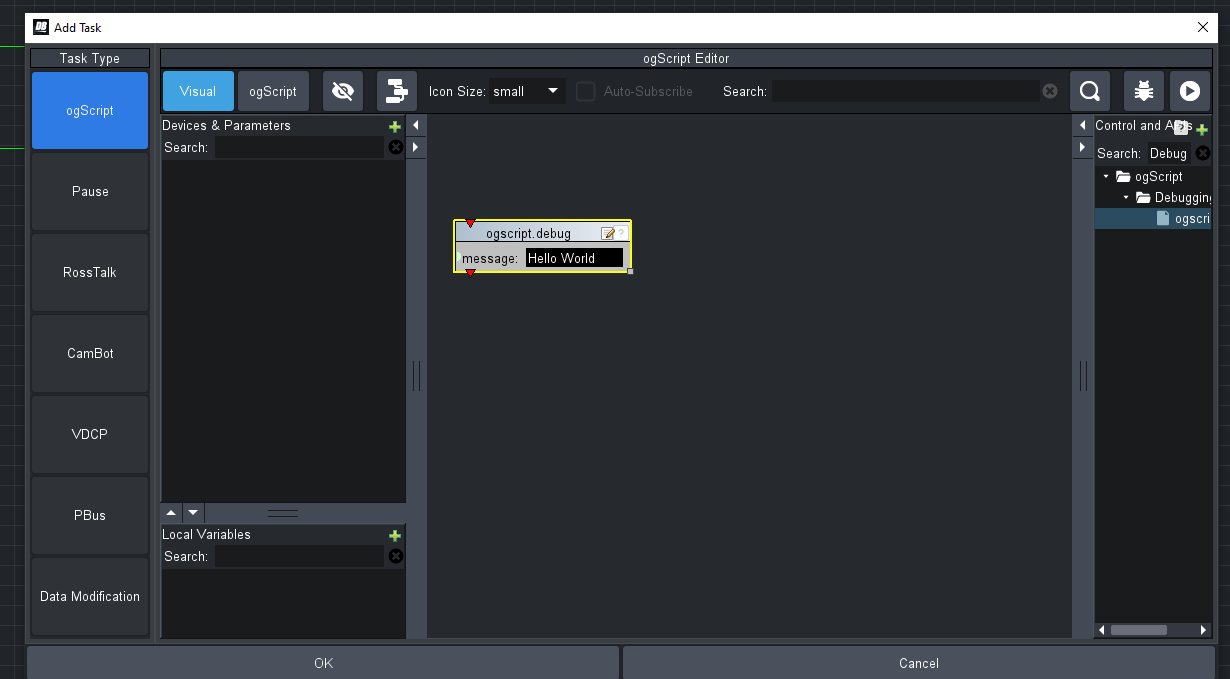The height and width of the screenshot is (679, 1230).
Task: Collapse the Debugging tree node arrow
Action: (1126, 197)
